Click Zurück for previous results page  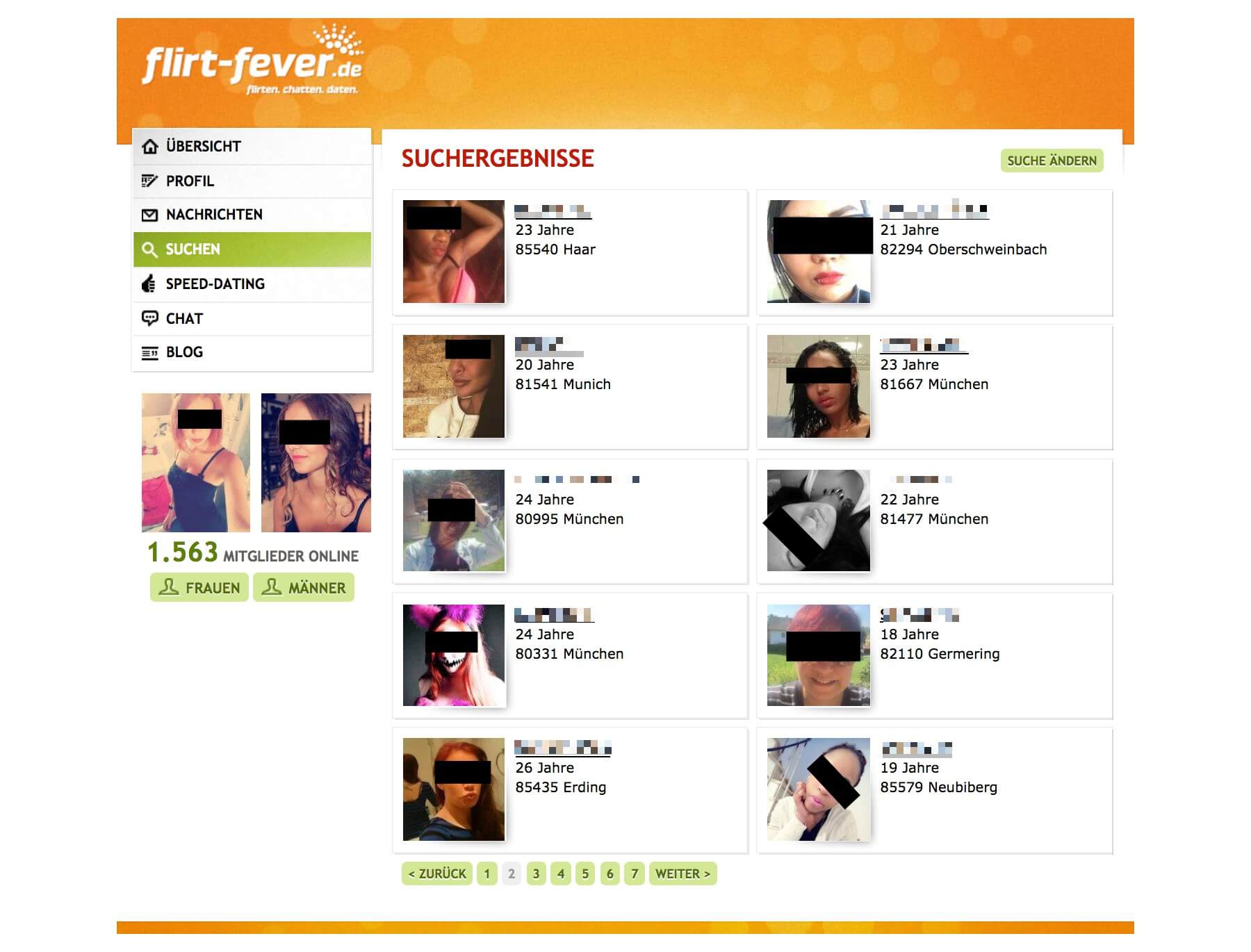click(x=437, y=873)
